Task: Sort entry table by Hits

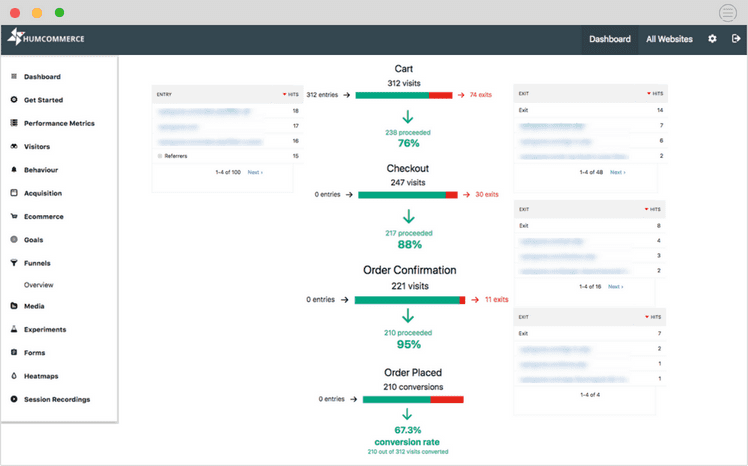Action: pos(292,94)
